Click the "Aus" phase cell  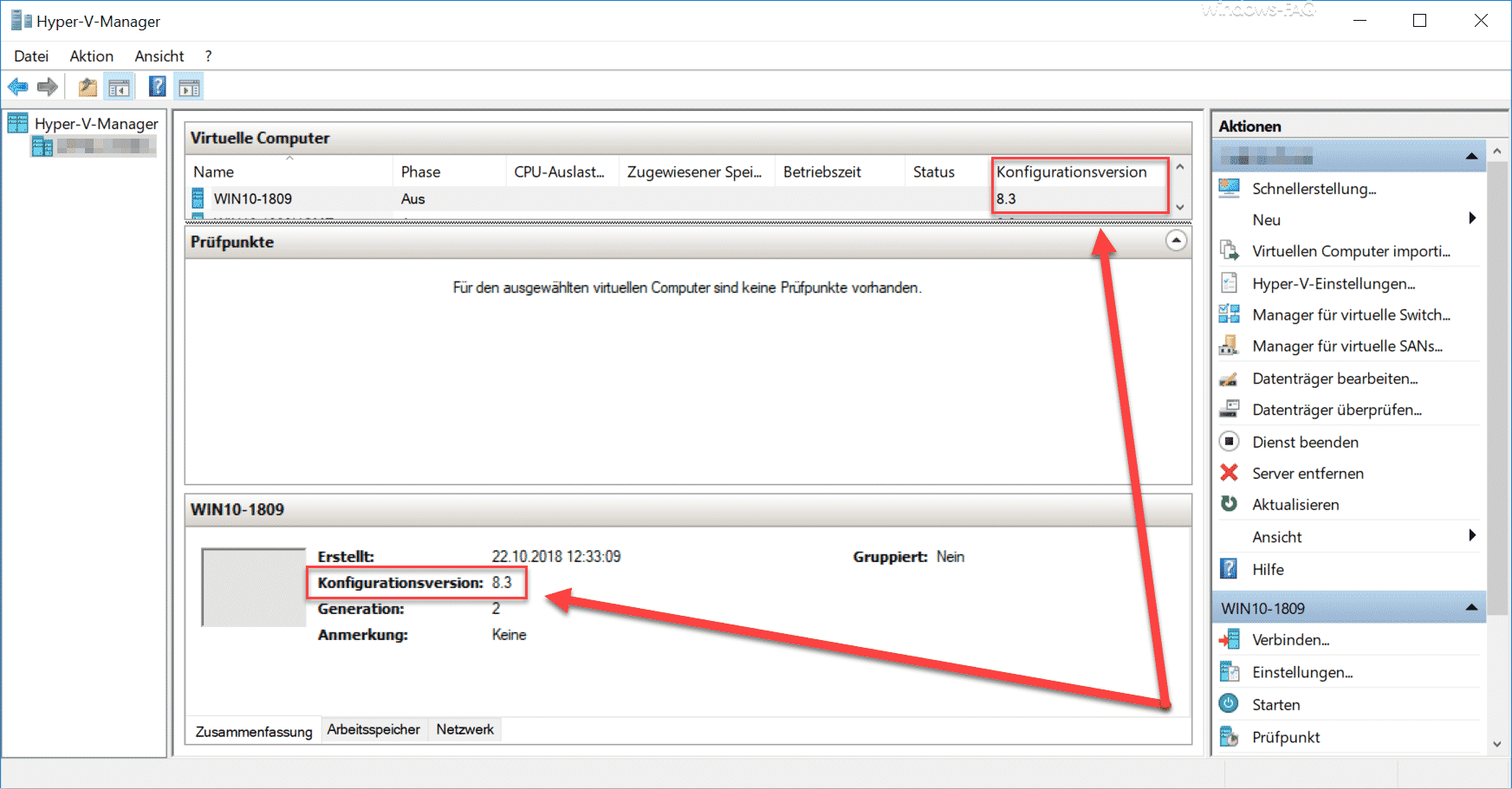[412, 198]
